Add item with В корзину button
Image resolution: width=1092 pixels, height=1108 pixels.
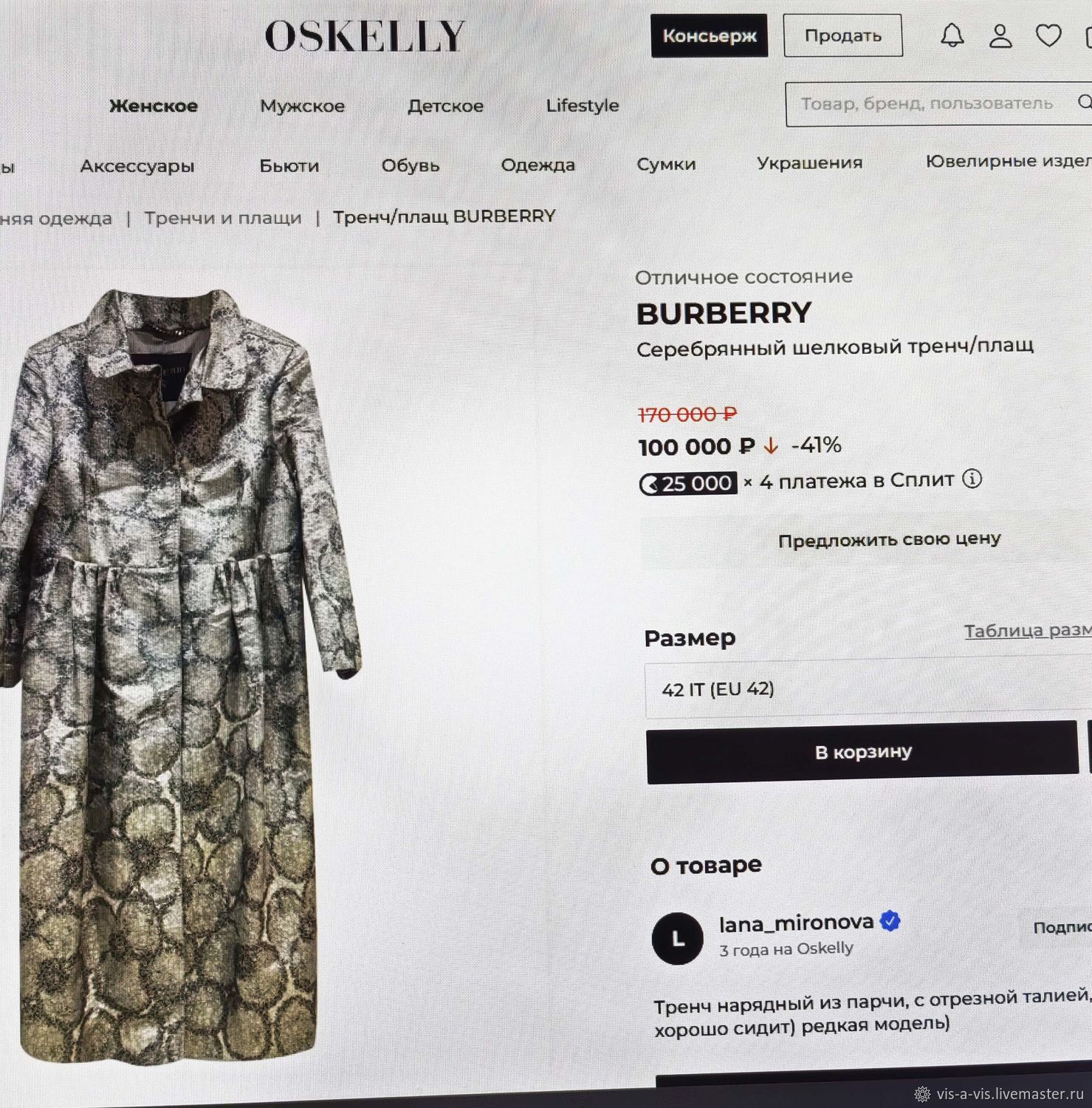[x=862, y=752]
